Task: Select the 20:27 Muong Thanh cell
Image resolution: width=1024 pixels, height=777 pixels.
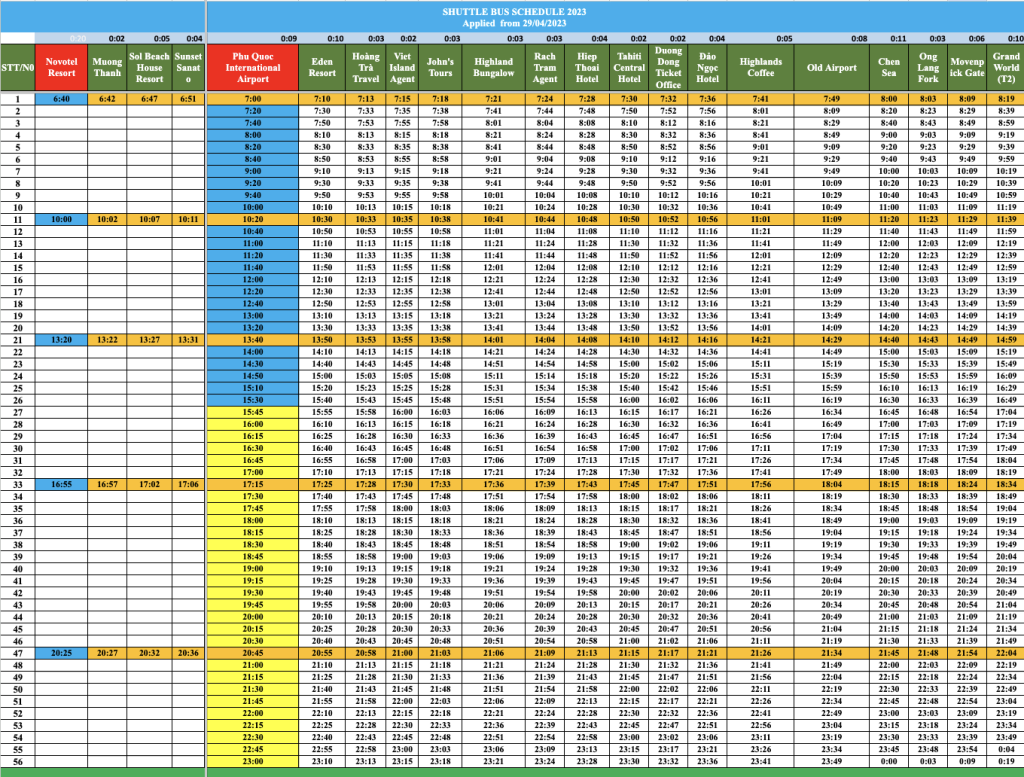Action: coord(107,653)
